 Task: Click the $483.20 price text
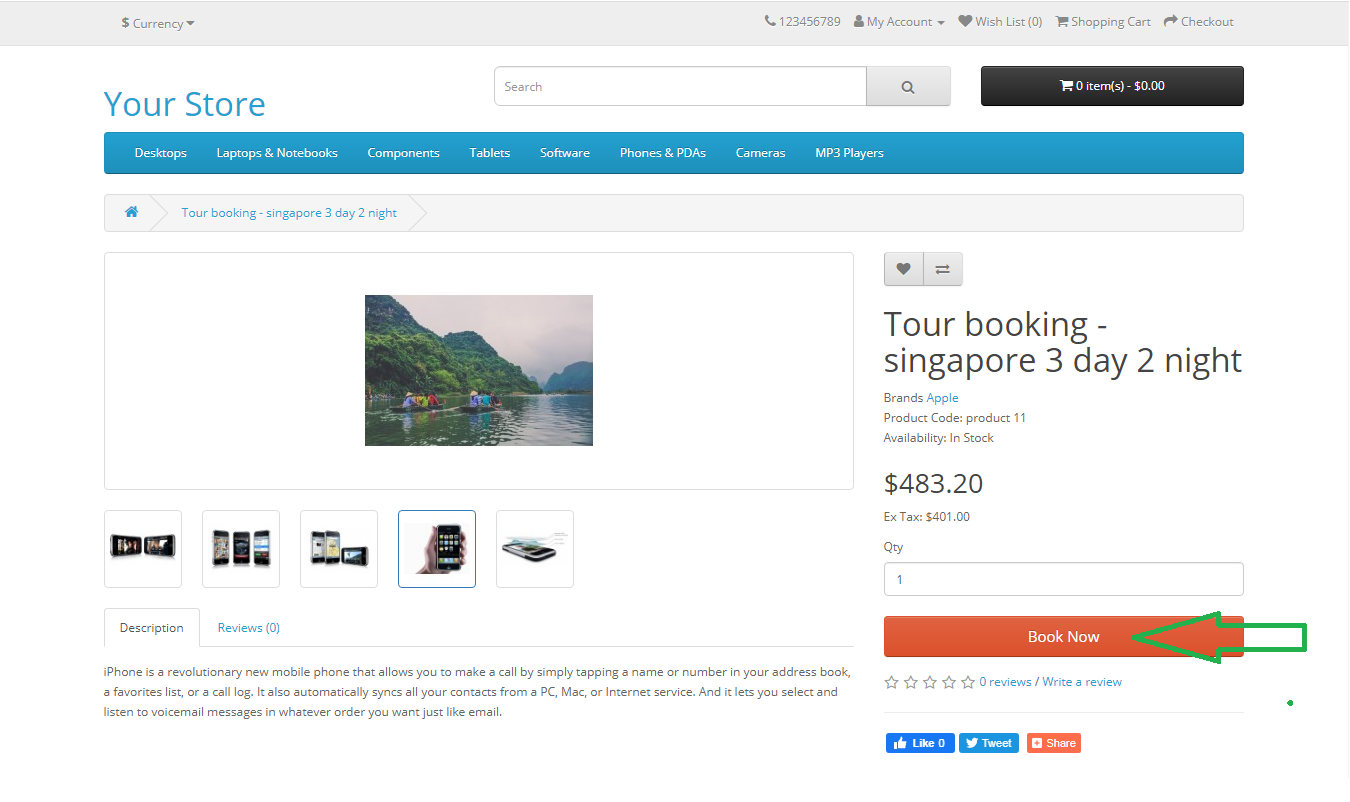(x=934, y=484)
